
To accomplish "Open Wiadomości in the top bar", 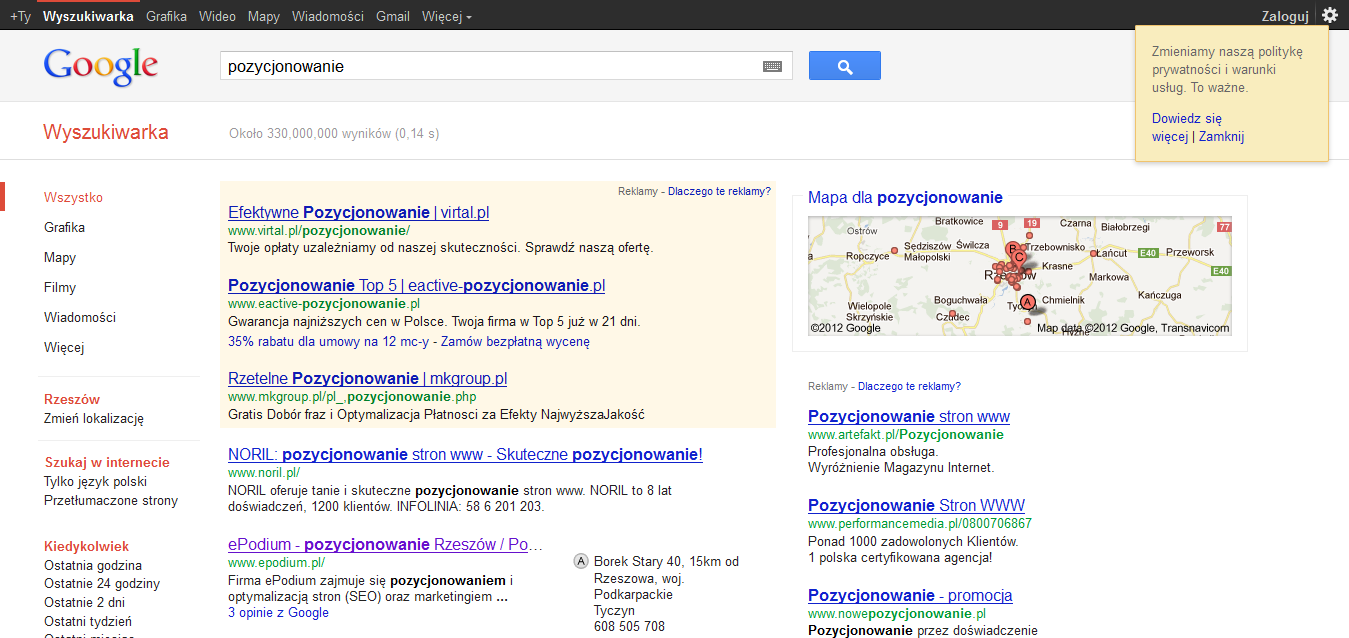I will [x=328, y=16].
